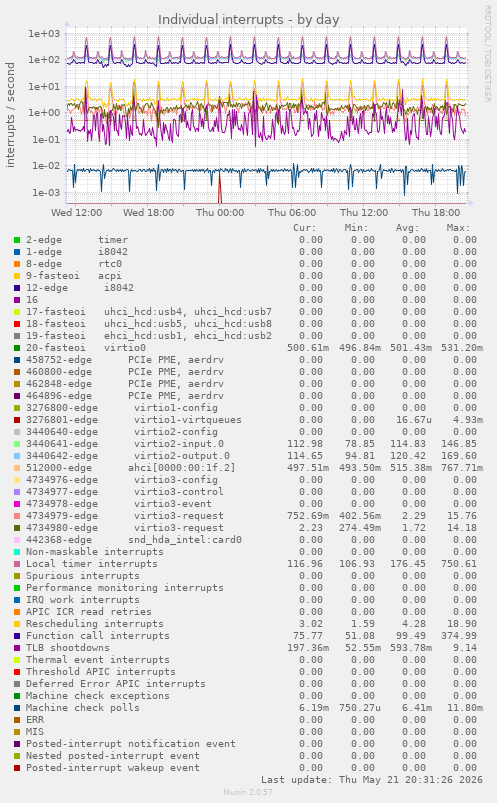Click the Last update timestamp text
The height and width of the screenshot is (803, 497).
click(x=372, y=780)
